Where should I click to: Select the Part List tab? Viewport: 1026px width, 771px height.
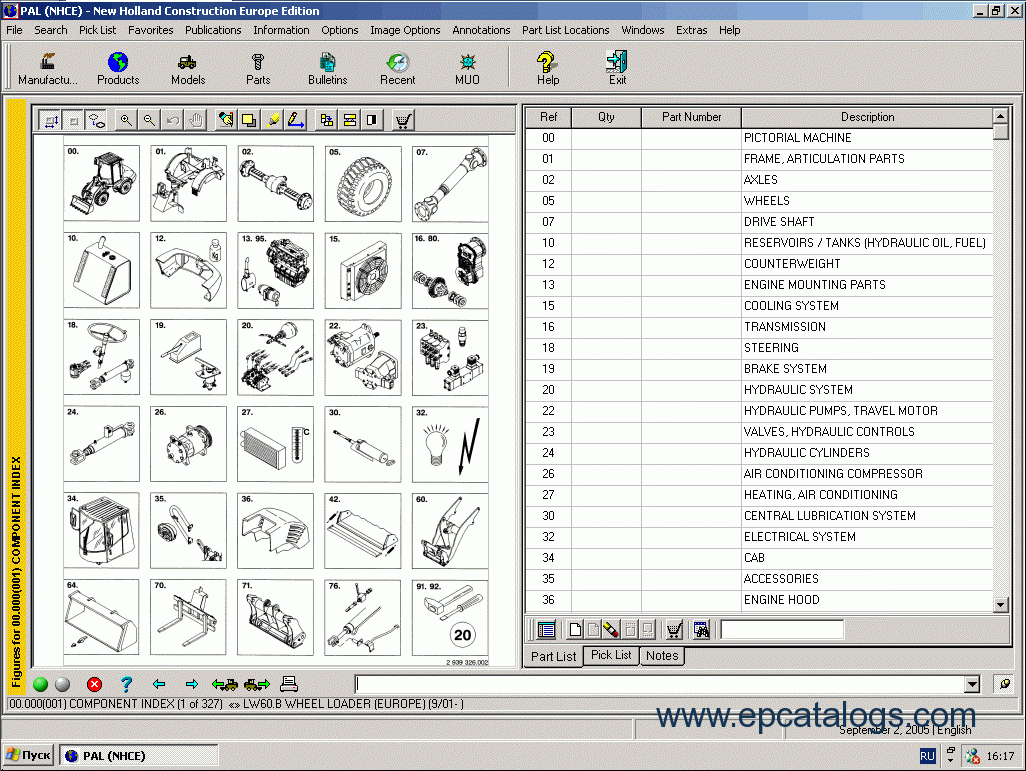click(x=554, y=656)
